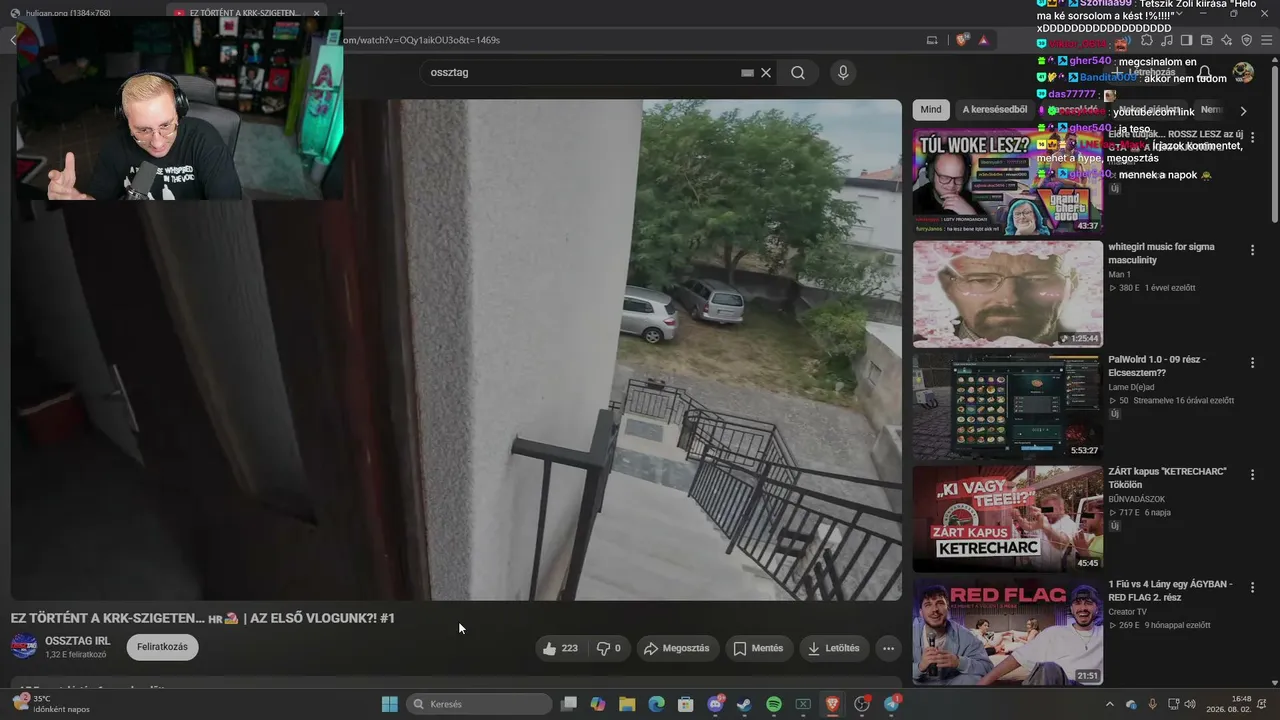Image resolution: width=1280 pixels, height=720 pixels.
Task: Open the Windows Start menu
Action: click(x=390, y=704)
